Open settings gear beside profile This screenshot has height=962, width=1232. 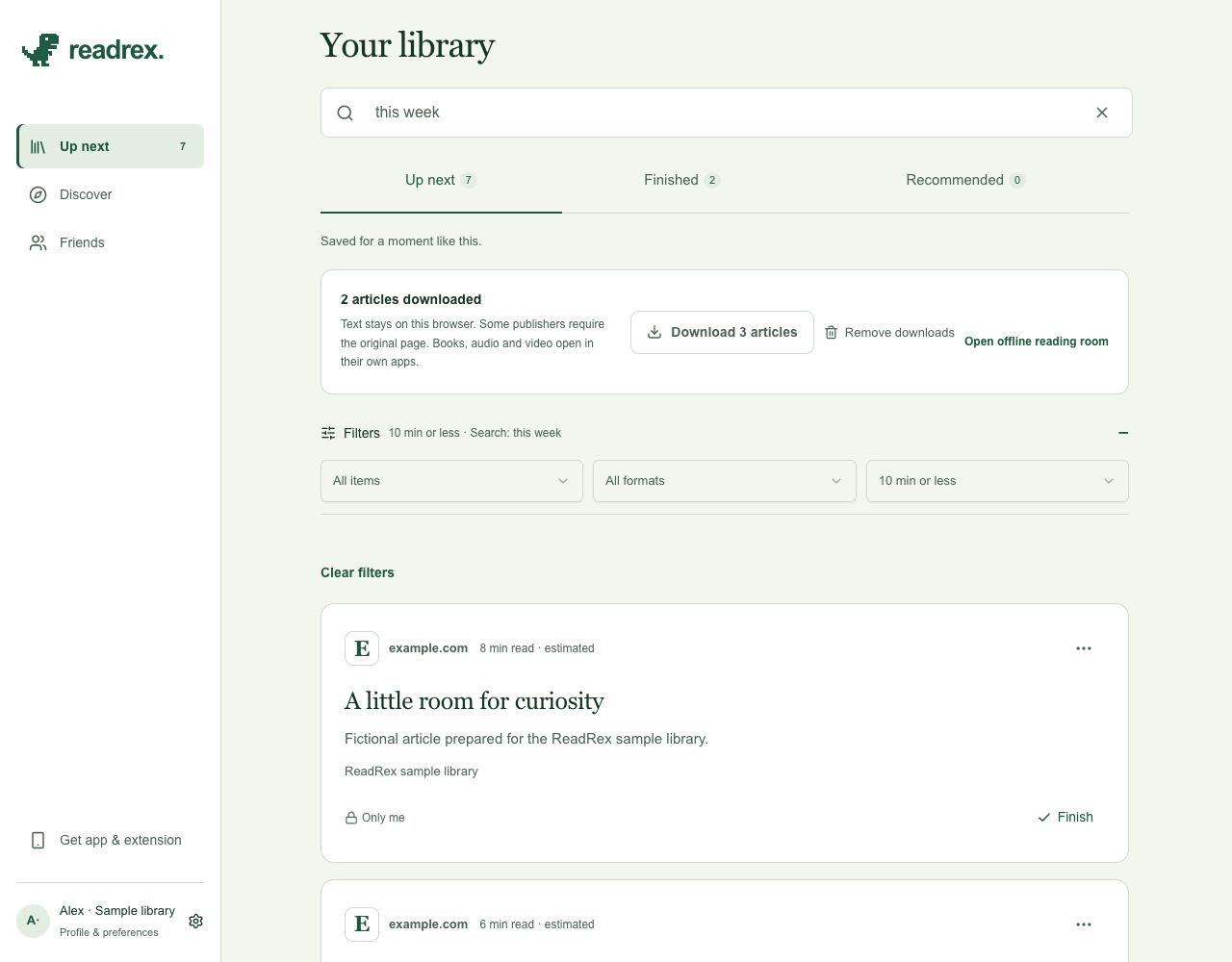coord(195,921)
